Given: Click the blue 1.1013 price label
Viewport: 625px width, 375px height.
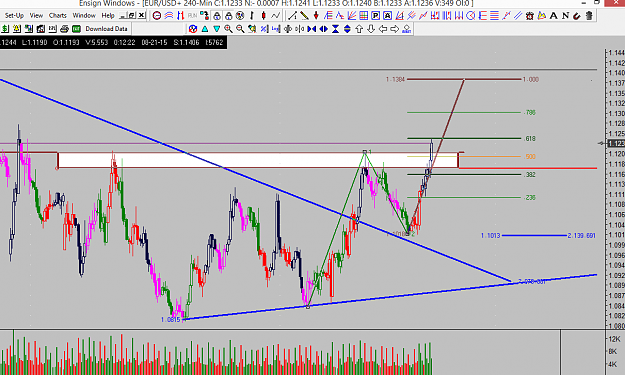Looking at the screenshot, I should click(x=490, y=236).
